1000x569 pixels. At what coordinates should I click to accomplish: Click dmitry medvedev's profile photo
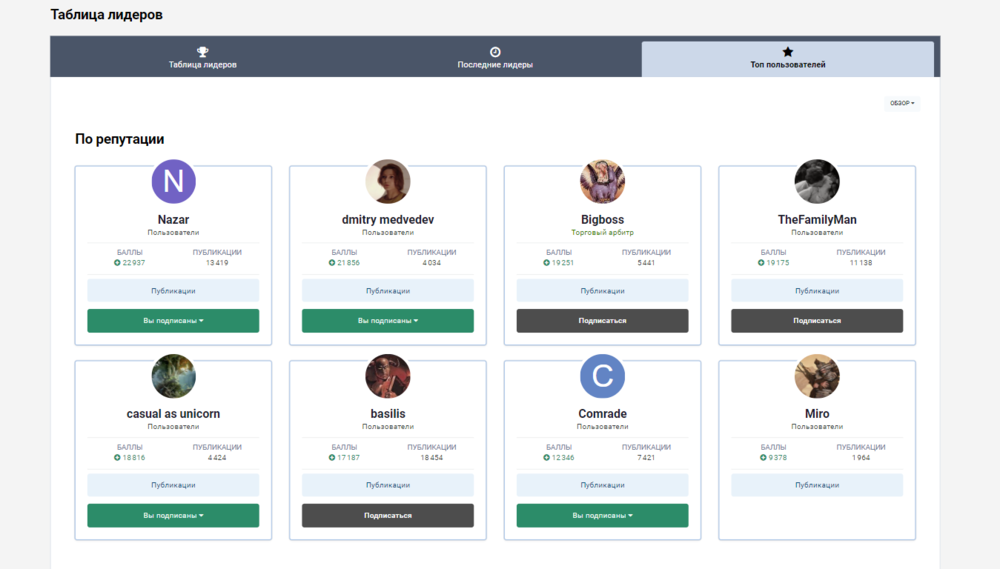pyautogui.click(x=387, y=182)
